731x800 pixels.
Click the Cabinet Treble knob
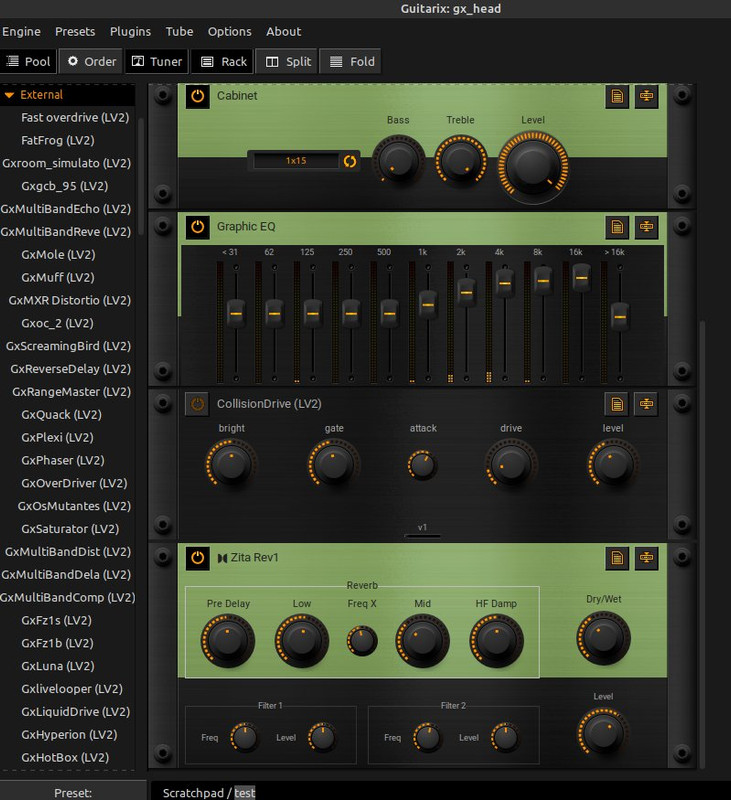click(461, 160)
